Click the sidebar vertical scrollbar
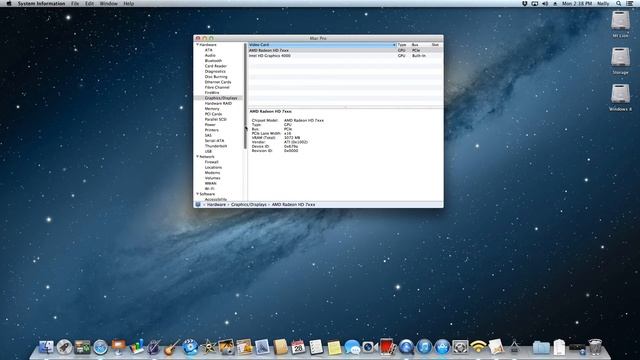640x360 pixels. [245, 96]
